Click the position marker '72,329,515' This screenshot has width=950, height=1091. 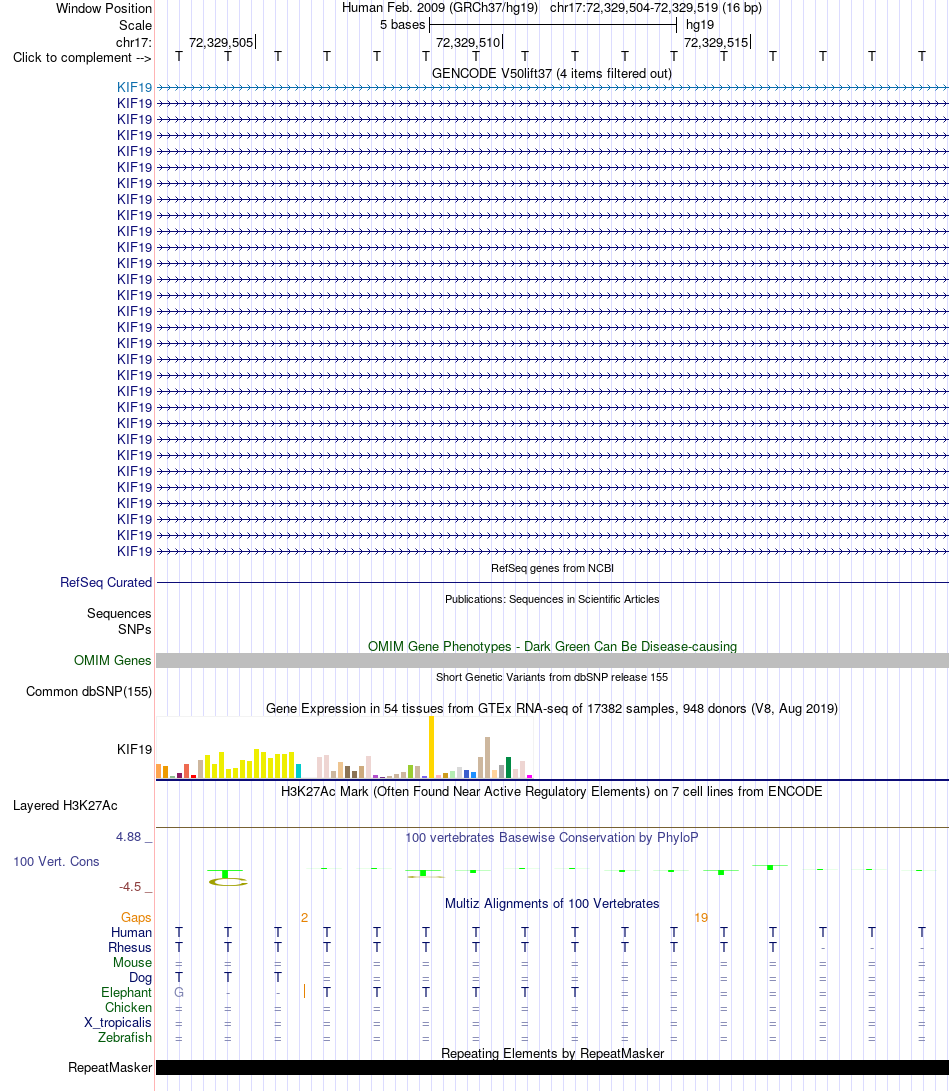click(x=715, y=42)
